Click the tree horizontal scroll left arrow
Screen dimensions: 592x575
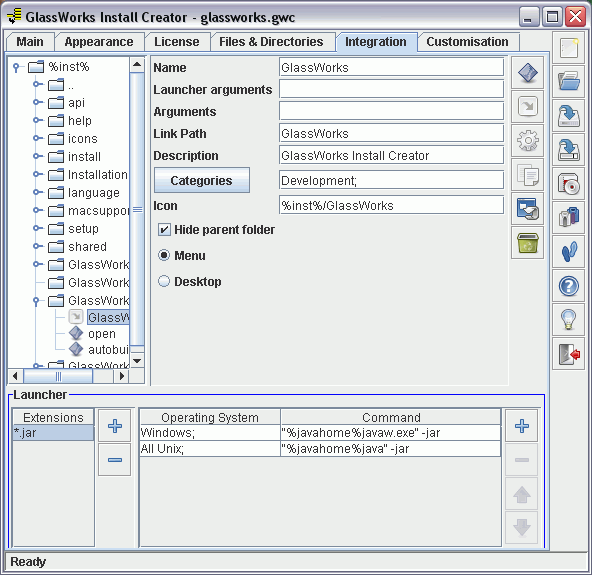click(15, 376)
